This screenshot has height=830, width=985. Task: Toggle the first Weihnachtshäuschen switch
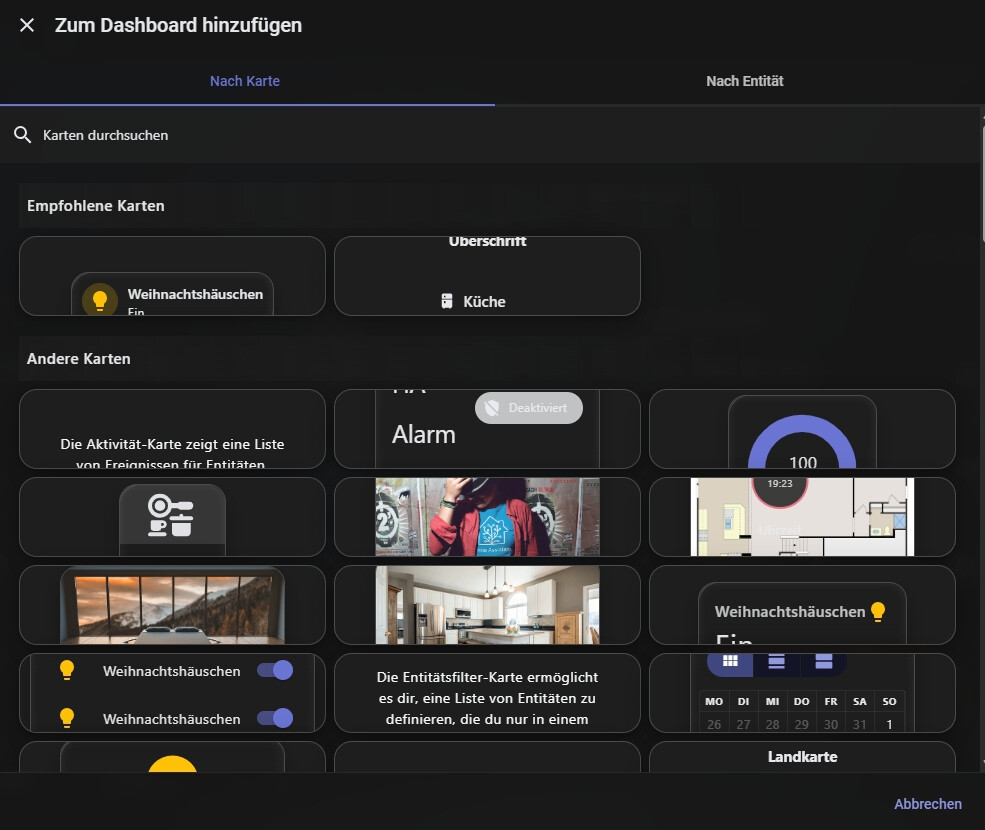click(275, 671)
